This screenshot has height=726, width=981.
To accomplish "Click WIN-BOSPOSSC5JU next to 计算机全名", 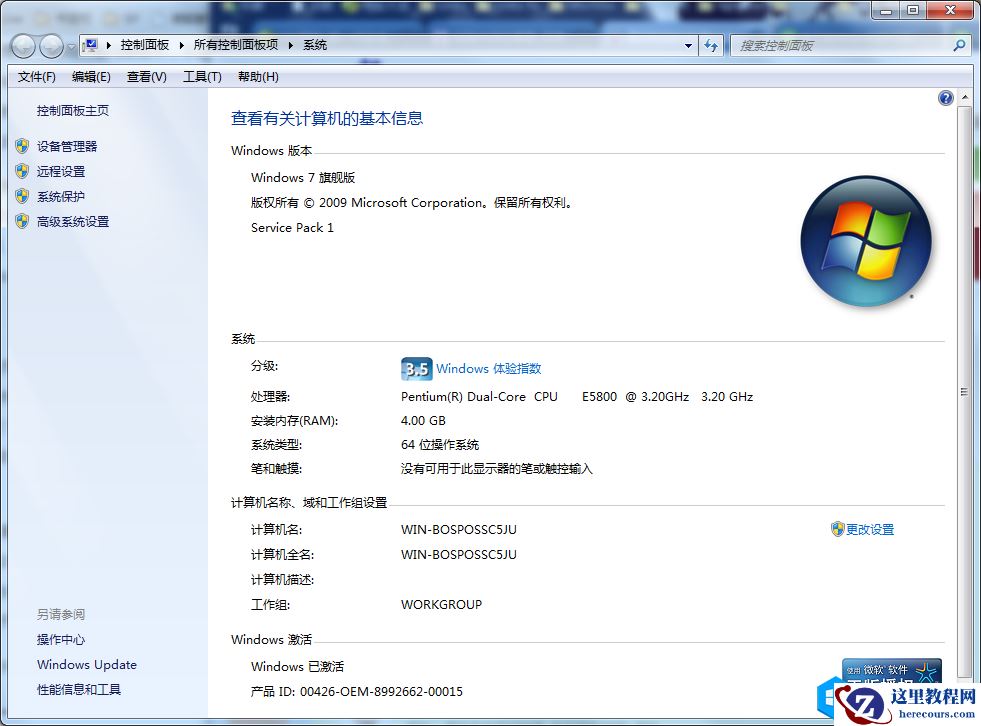I will [459, 555].
